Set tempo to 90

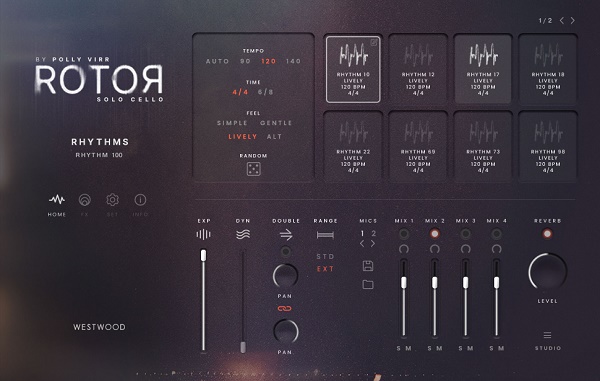245,61
